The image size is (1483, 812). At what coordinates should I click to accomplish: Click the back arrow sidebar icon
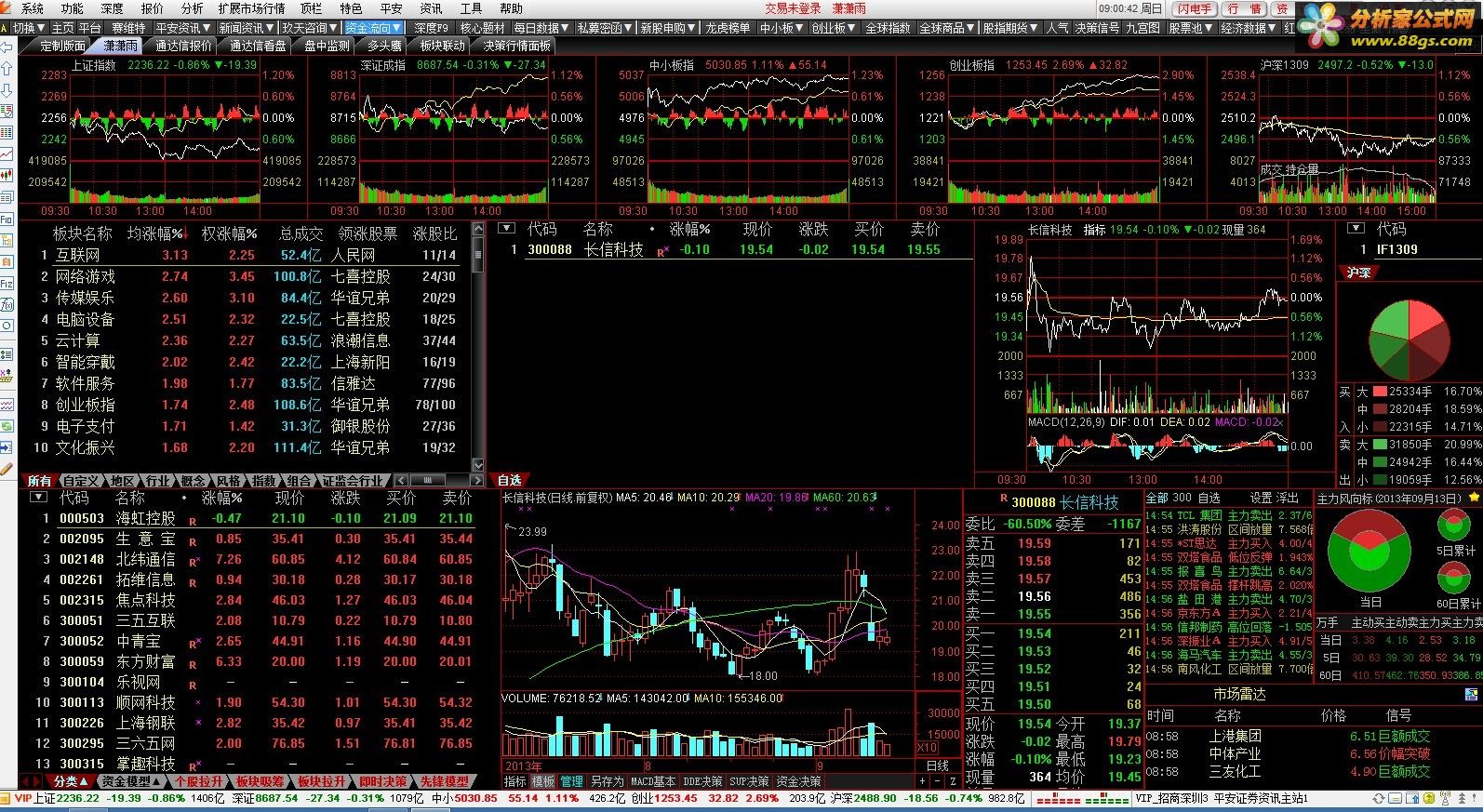(x=7, y=47)
